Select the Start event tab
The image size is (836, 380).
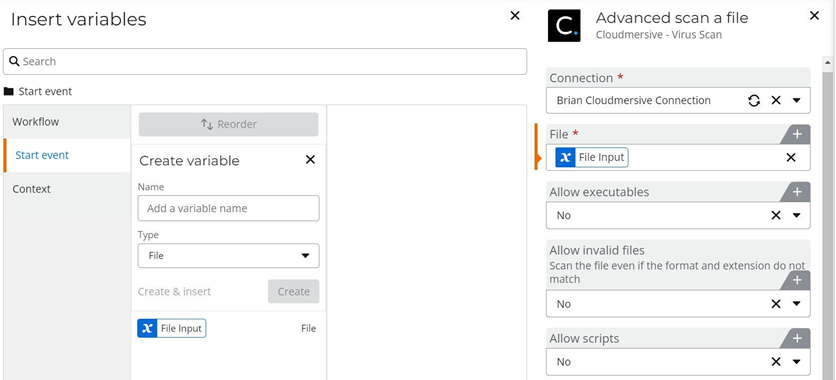tap(67, 155)
